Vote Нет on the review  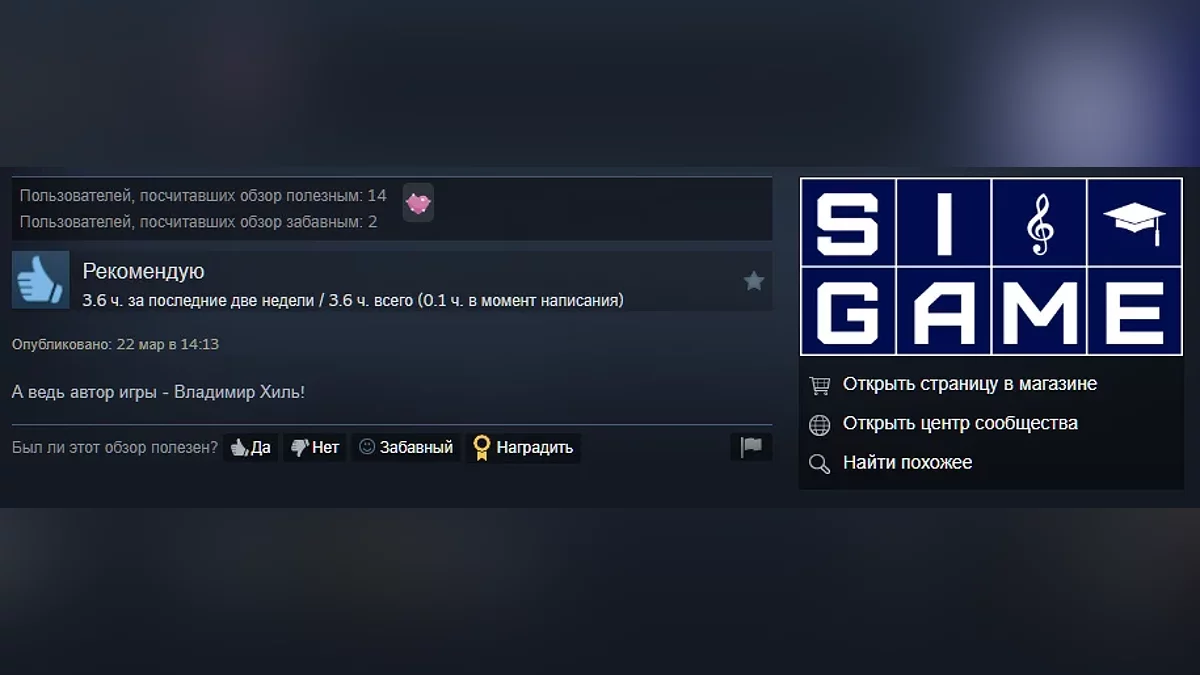[x=315, y=448]
